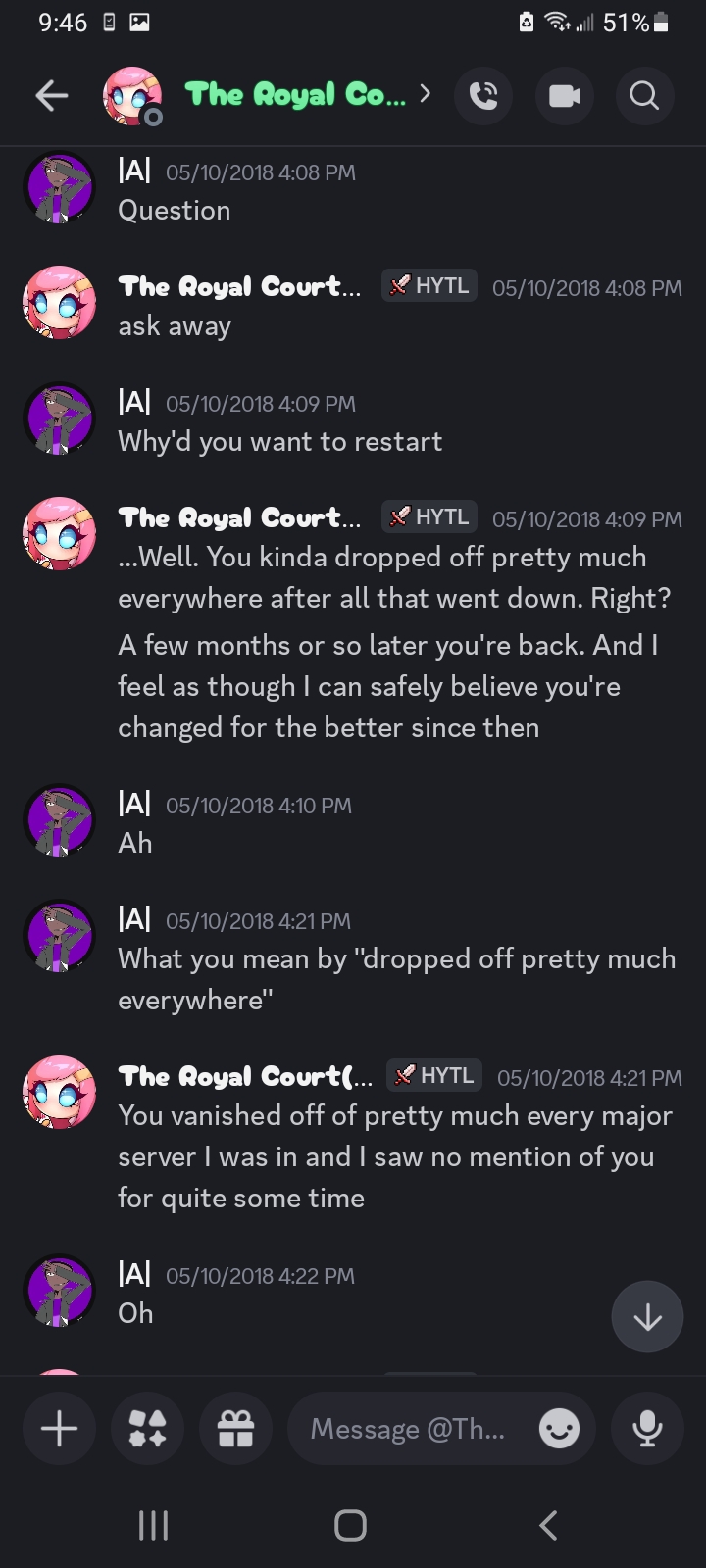The image size is (706, 1568).
Task: Go back using the header arrow
Action: click(52, 95)
